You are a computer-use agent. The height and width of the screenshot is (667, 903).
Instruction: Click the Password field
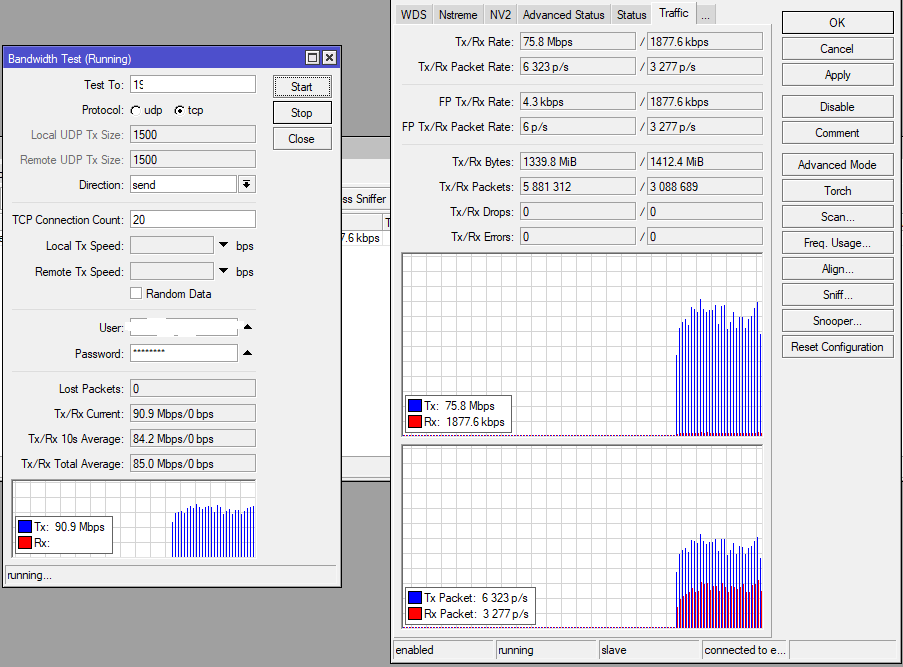[x=184, y=353]
